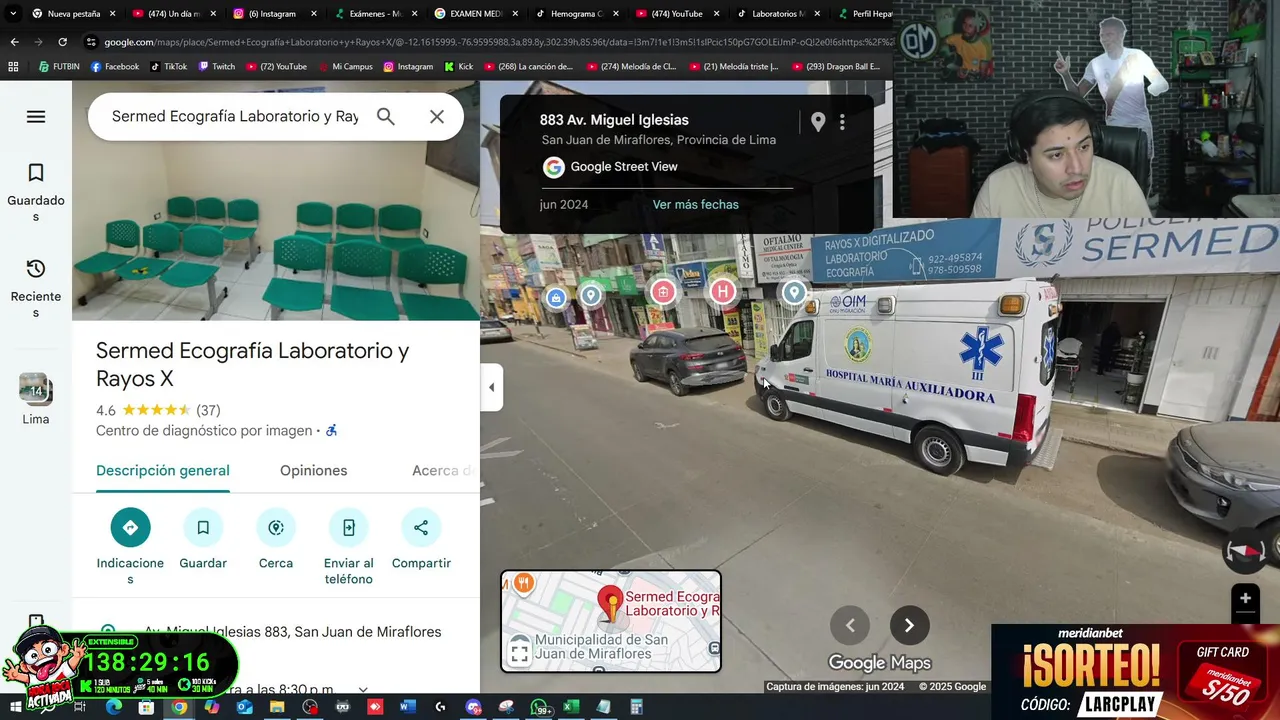Click the Guardar bookmark button
The width and height of the screenshot is (1280, 720).
[x=203, y=540]
